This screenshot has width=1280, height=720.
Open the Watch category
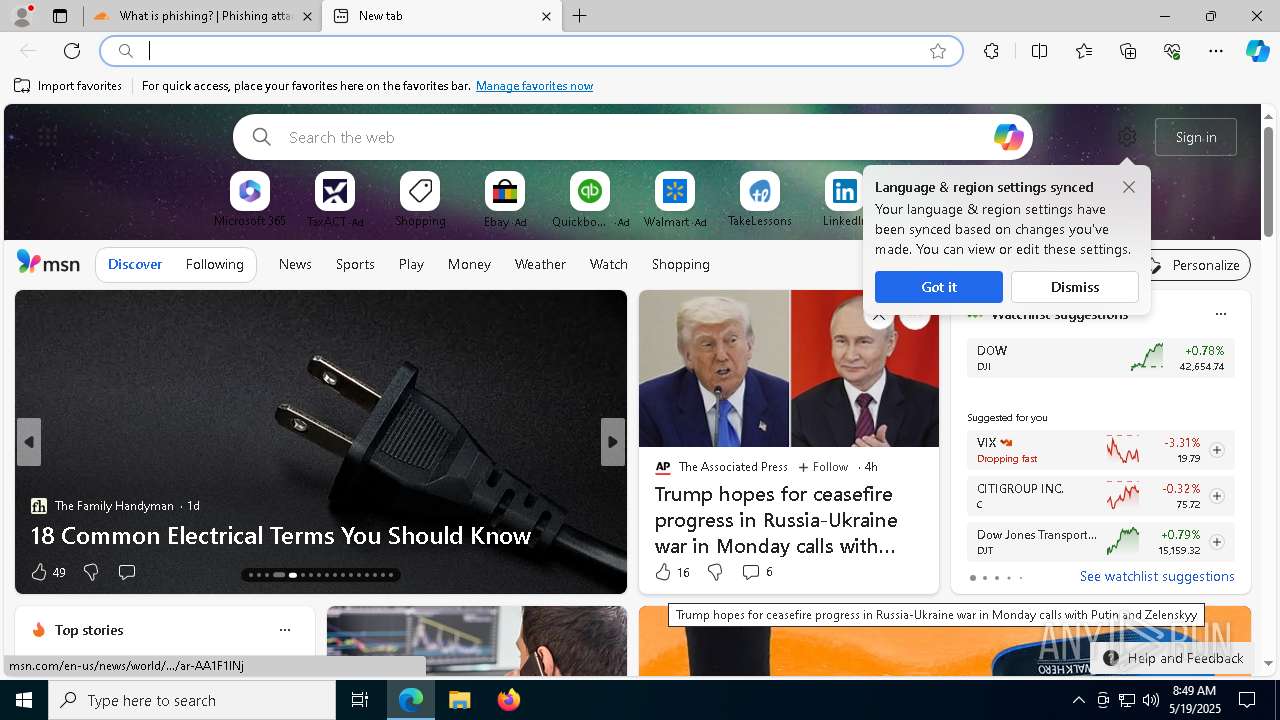[609, 264]
